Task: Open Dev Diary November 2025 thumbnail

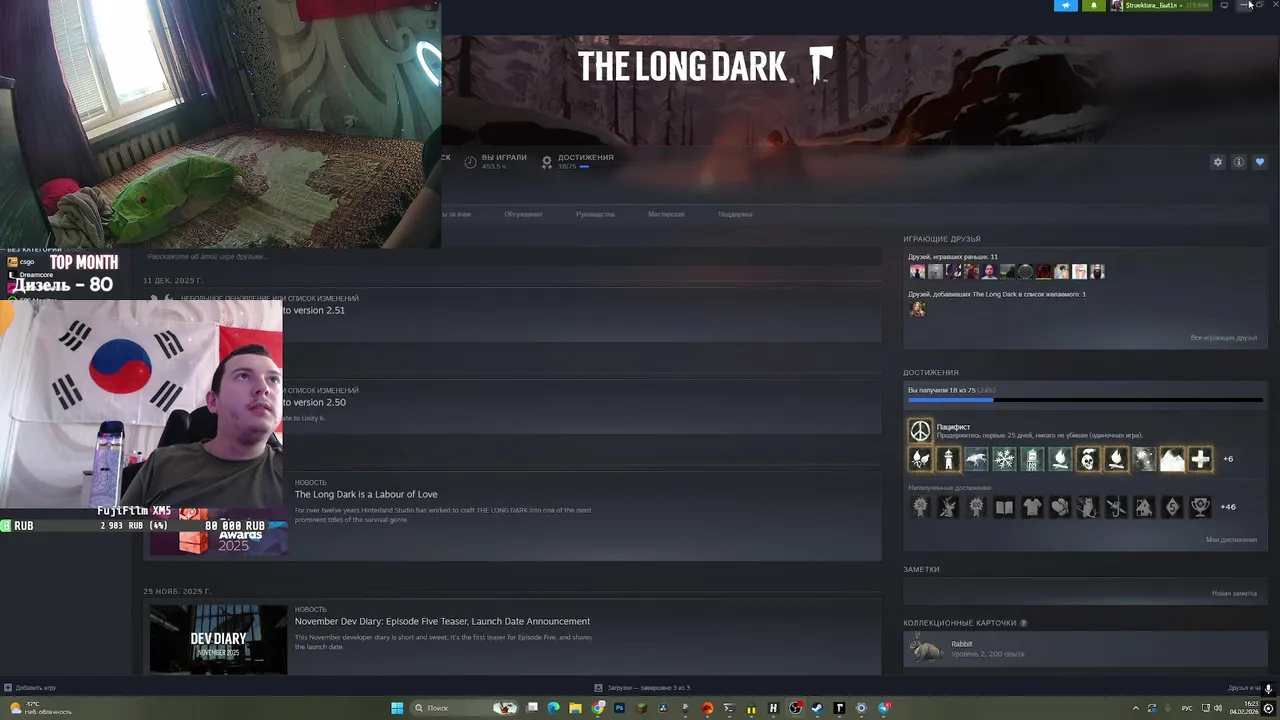Action: pos(218,639)
